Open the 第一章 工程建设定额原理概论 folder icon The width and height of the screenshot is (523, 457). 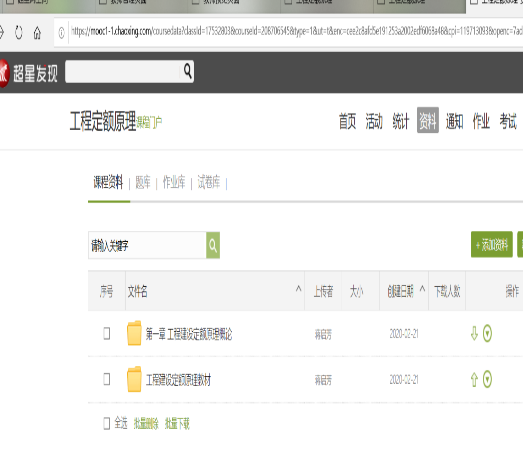pyautogui.click(x=134, y=333)
